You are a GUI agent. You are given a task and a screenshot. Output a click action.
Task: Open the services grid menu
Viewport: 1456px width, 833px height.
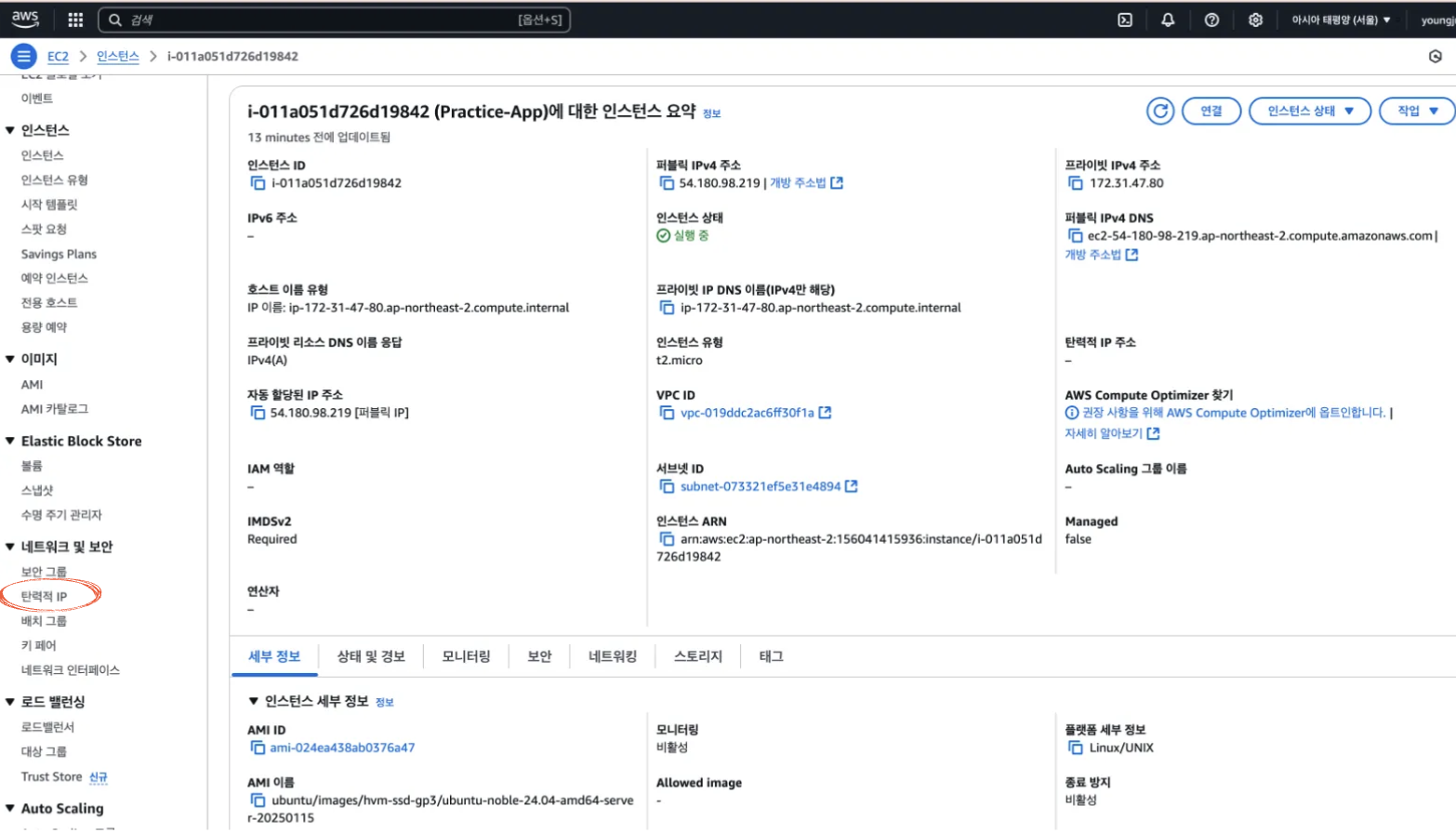tap(75, 20)
